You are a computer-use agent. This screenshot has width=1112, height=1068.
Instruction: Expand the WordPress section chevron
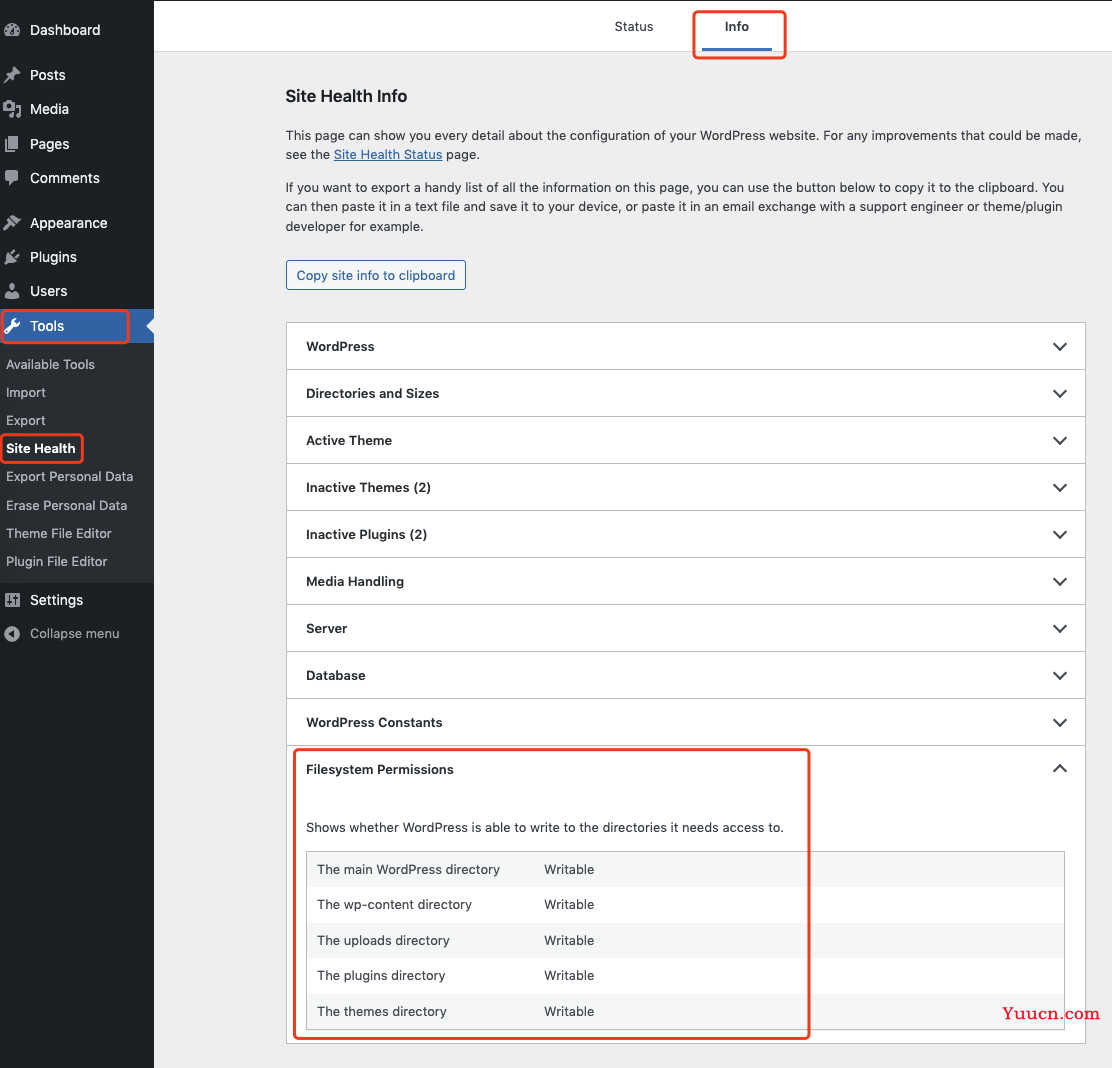click(1060, 347)
